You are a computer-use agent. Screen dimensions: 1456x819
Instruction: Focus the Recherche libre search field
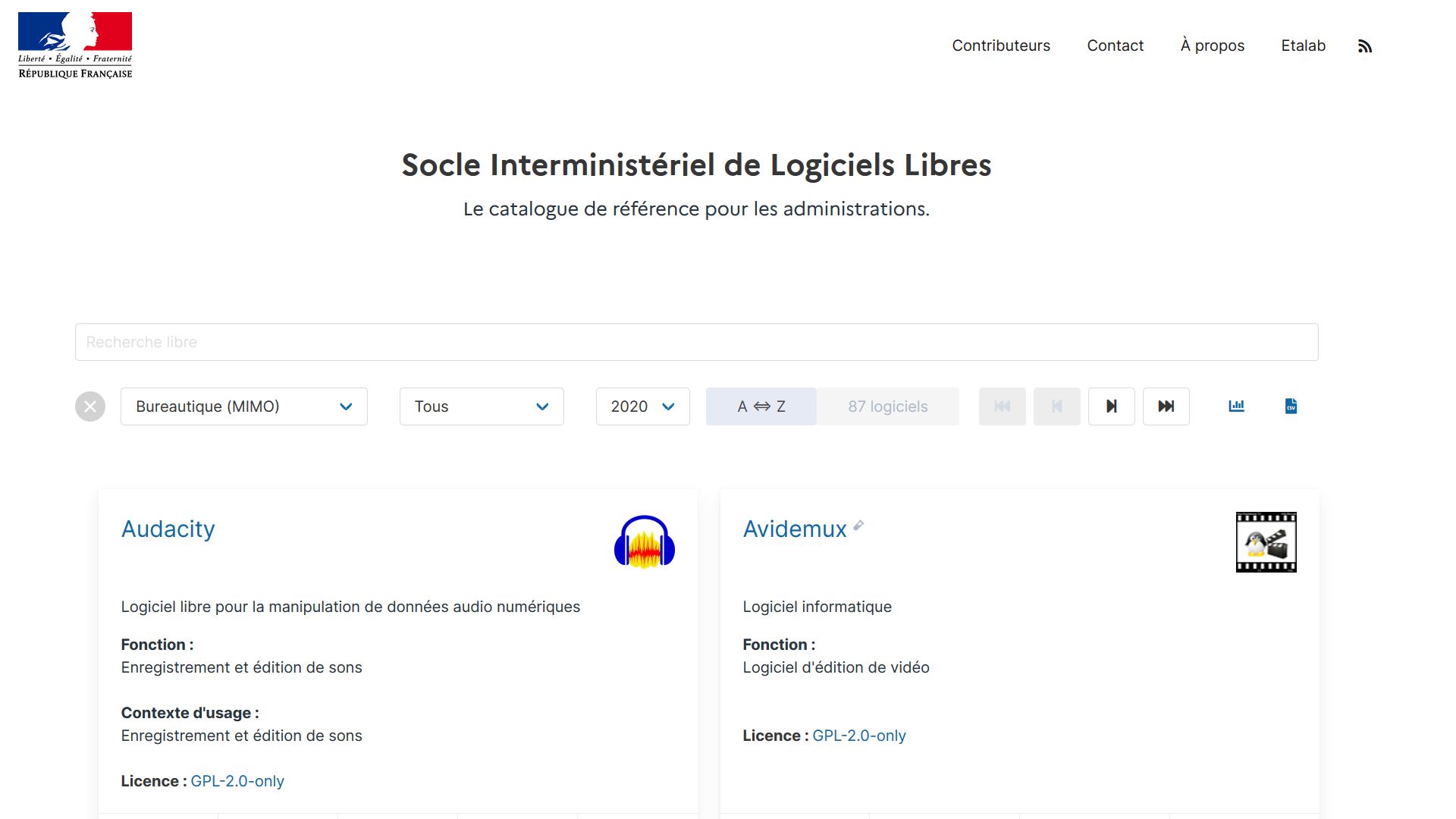click(x=697, y=342)
